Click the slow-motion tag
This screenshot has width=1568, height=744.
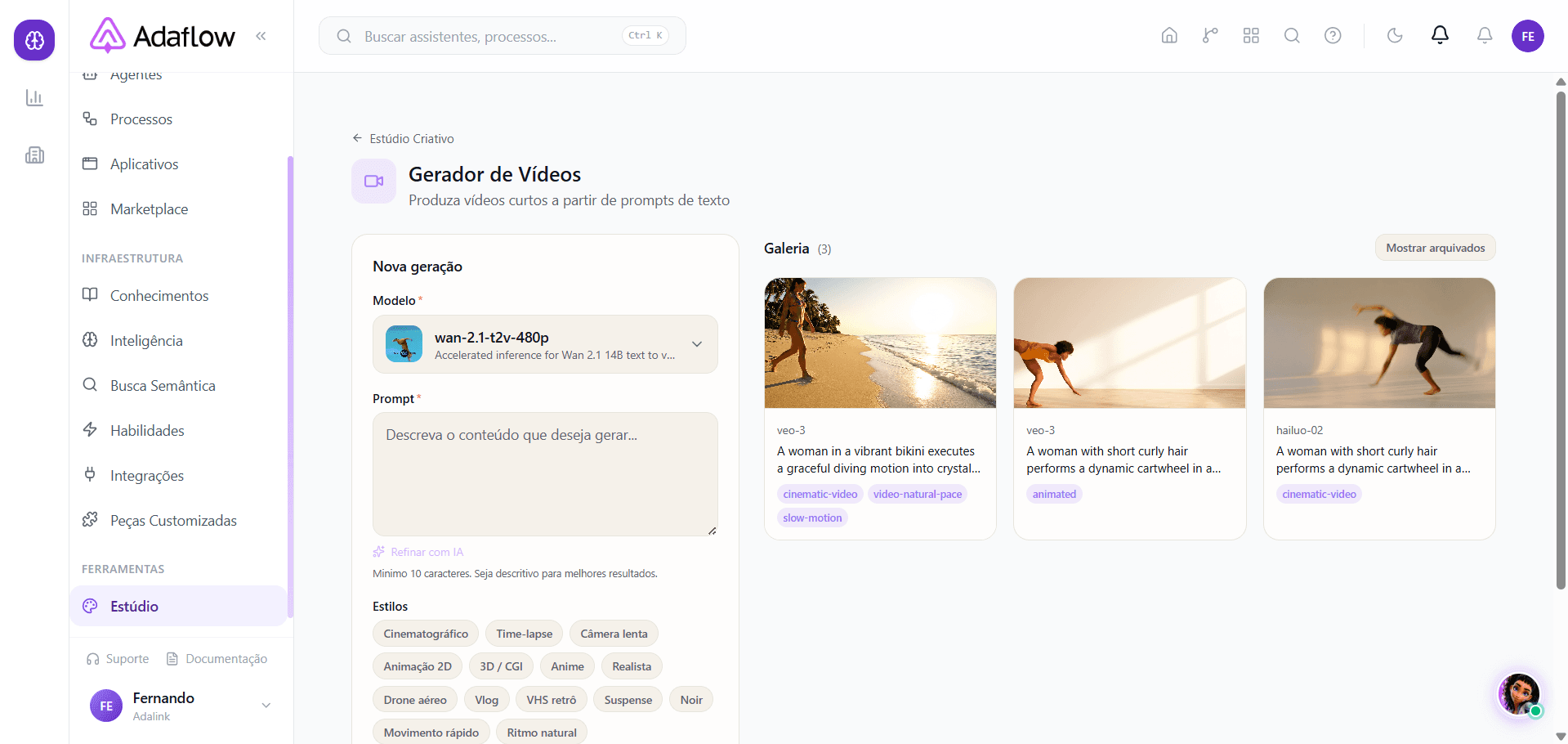[x=812, y=518]
